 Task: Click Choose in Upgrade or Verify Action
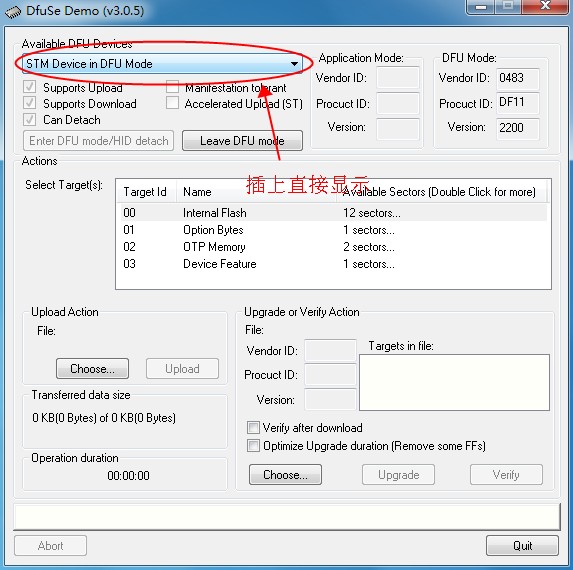285,475
